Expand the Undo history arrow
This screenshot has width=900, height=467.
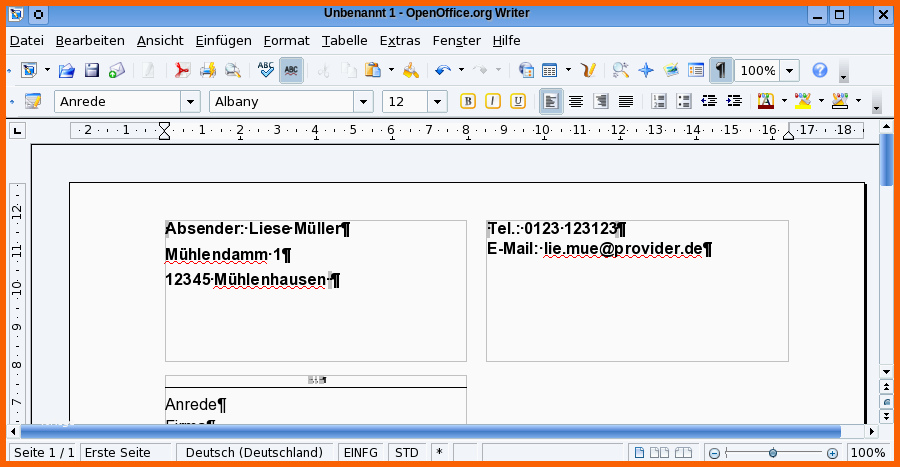pos(461,70)
